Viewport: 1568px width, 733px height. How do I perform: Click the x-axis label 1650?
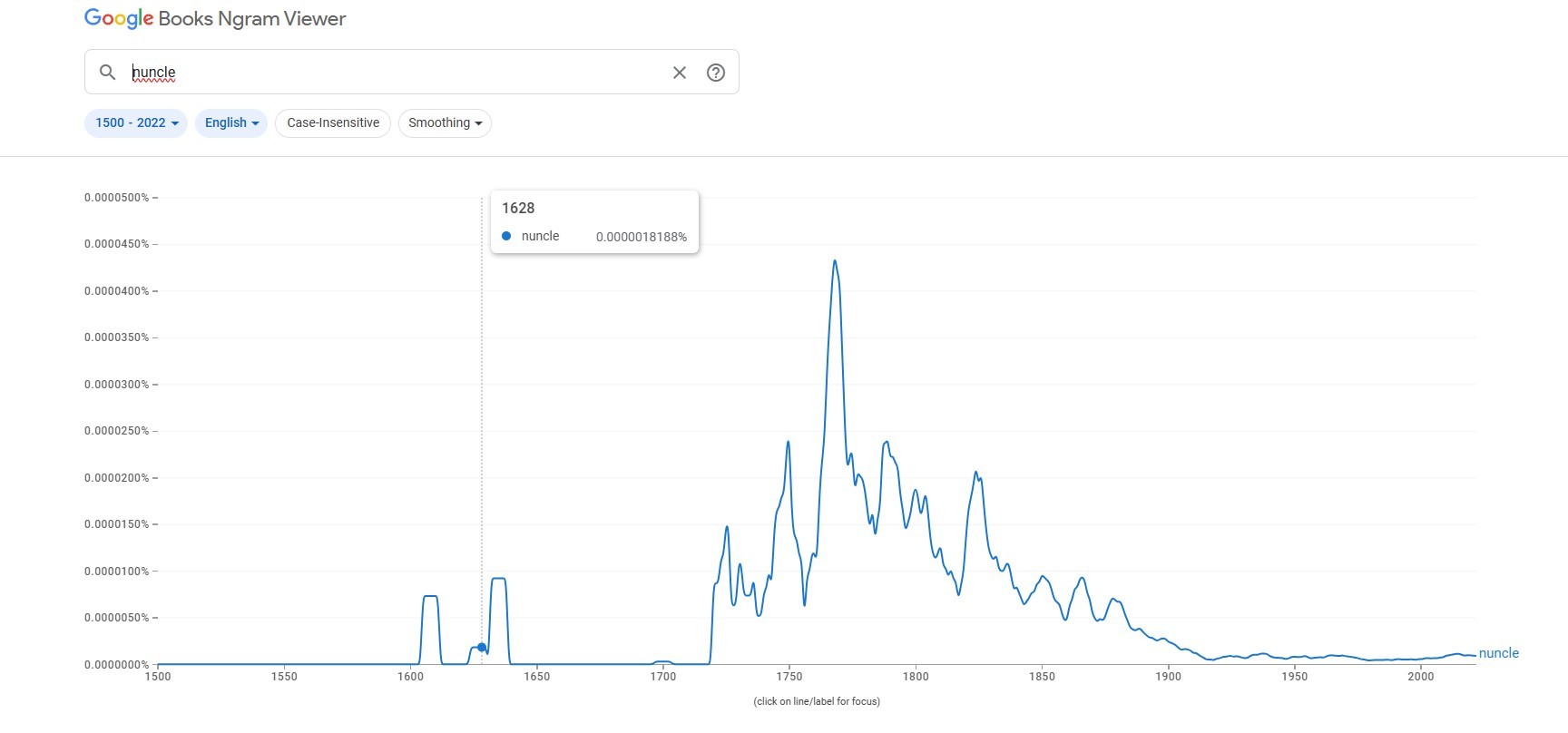(536, 677)
